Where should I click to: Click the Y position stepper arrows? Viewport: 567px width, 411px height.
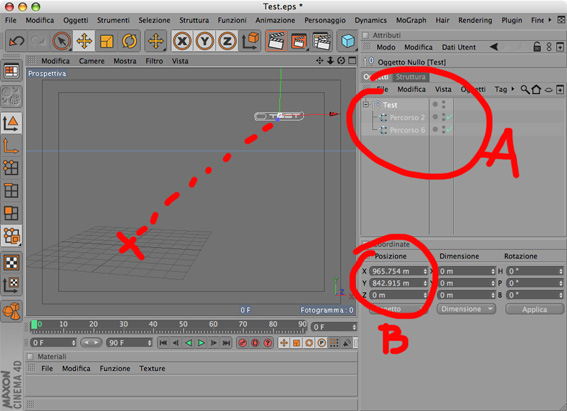coord(425,283)
